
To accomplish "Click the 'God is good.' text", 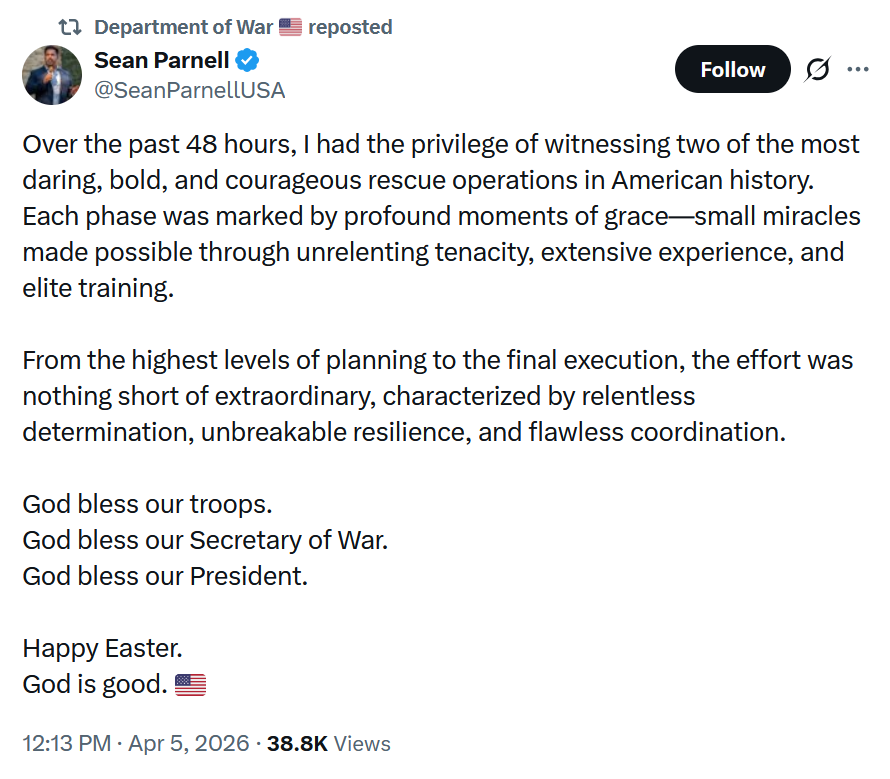I will [x=94, y=684].
